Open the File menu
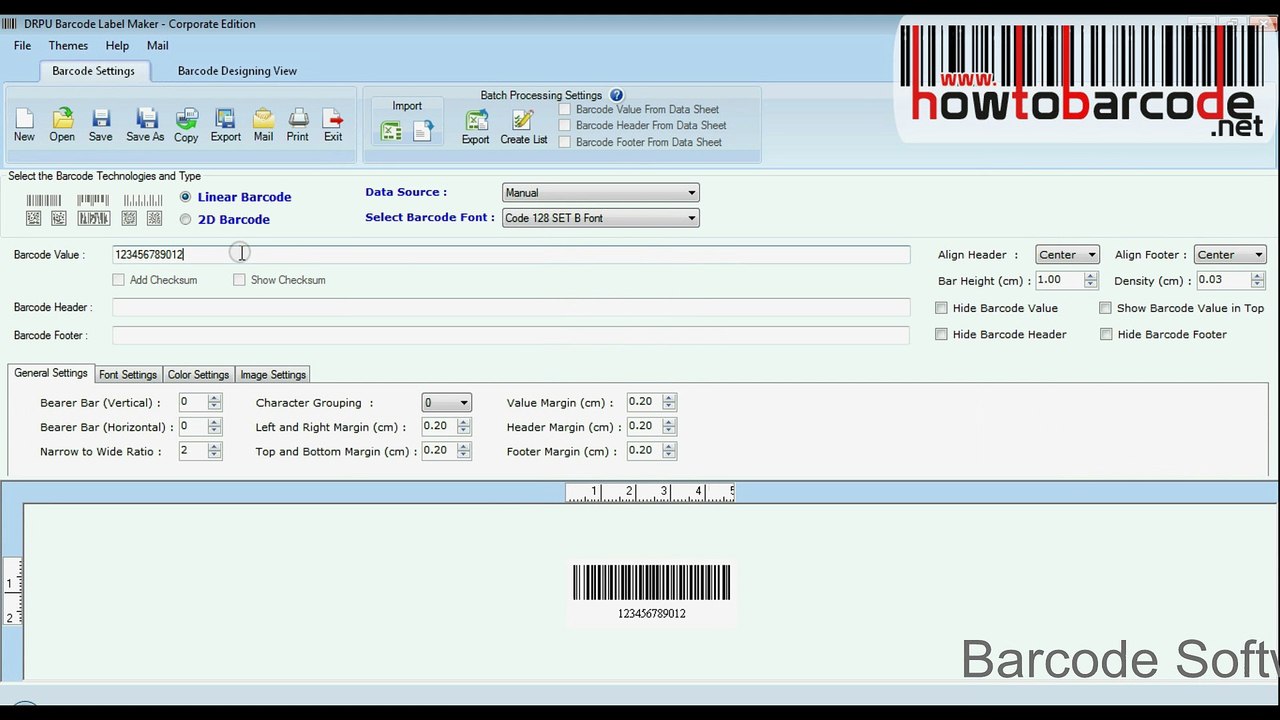The image size is (1280, 720). [x=22, y=45]
